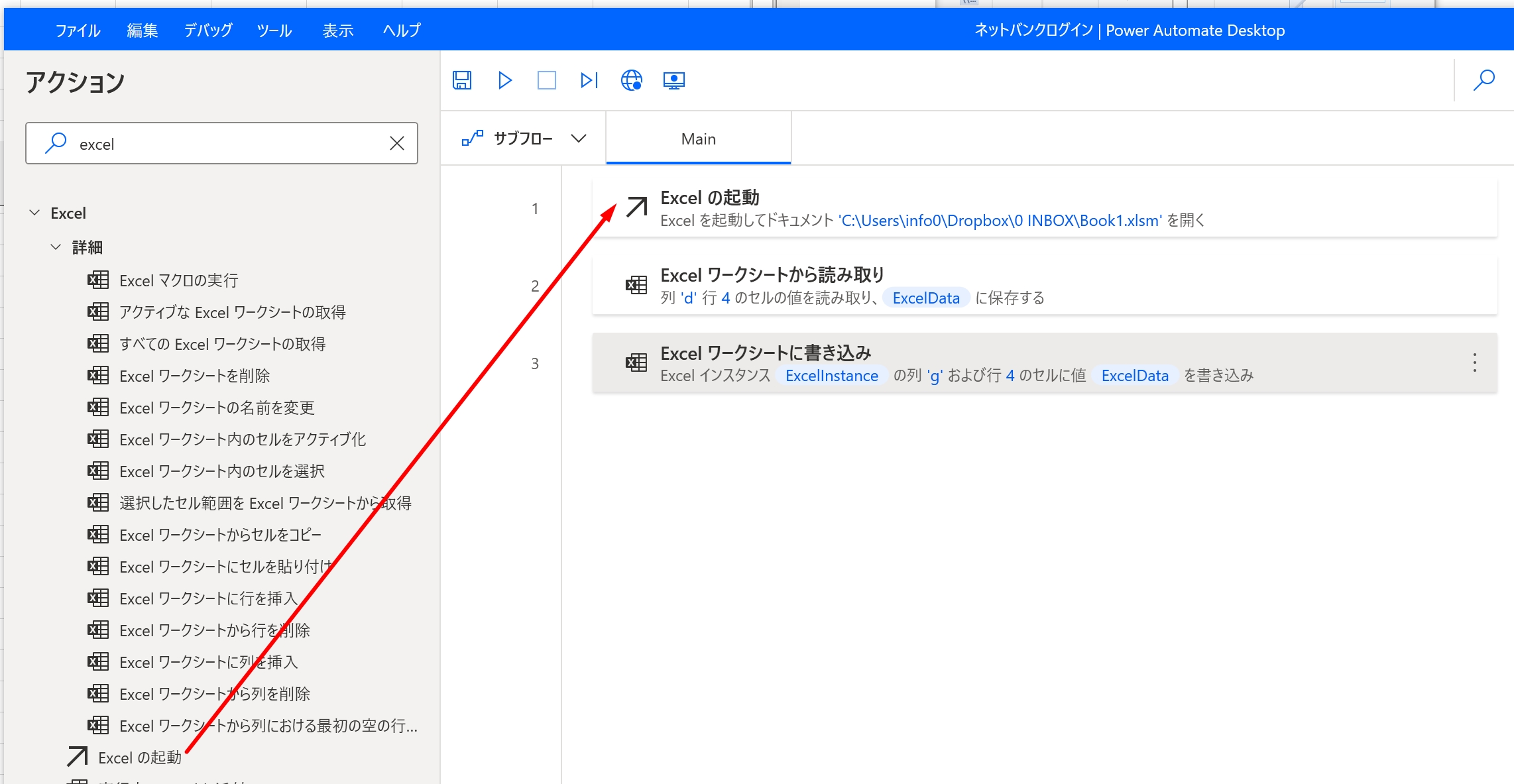
Task: Select Excel ワークシート内のセルをアクティブ化 action
Action: 243,439
